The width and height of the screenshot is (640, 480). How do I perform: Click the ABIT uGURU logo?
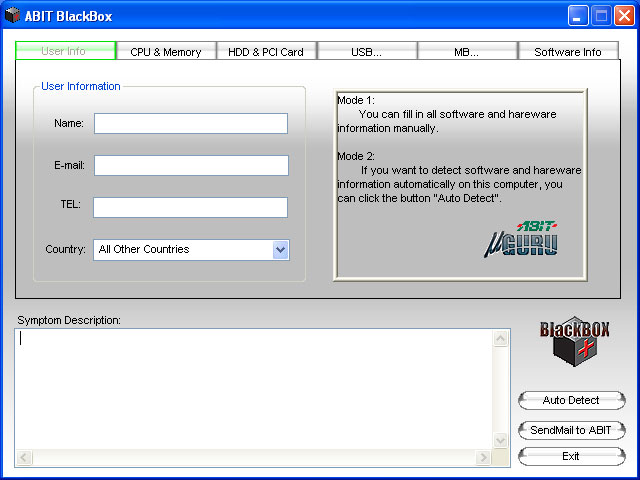(521, 239)
